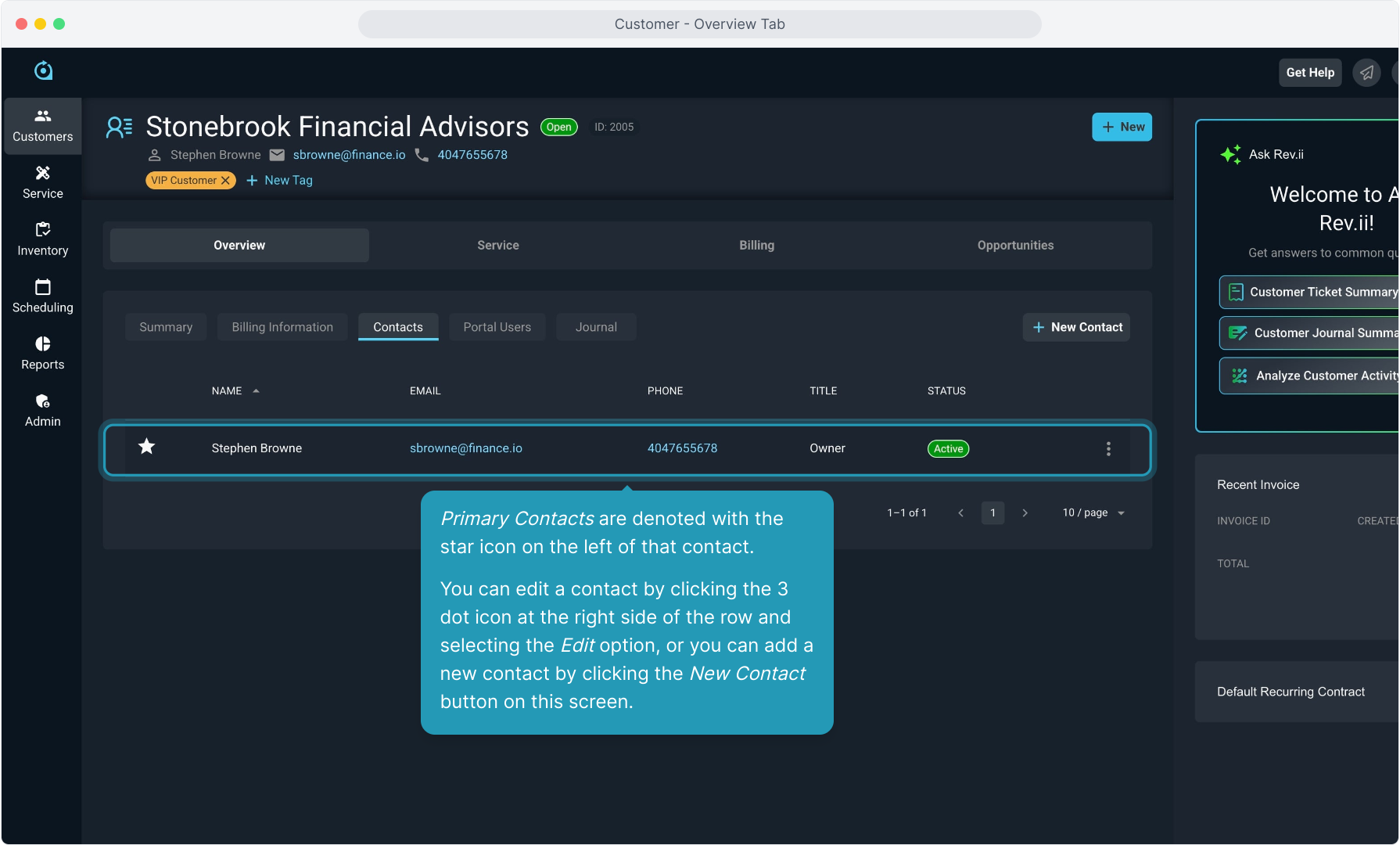This screenshot has width=1400, height=845.
Task: Click the paper plane icon in header
Action: [x=1366, y=73]
